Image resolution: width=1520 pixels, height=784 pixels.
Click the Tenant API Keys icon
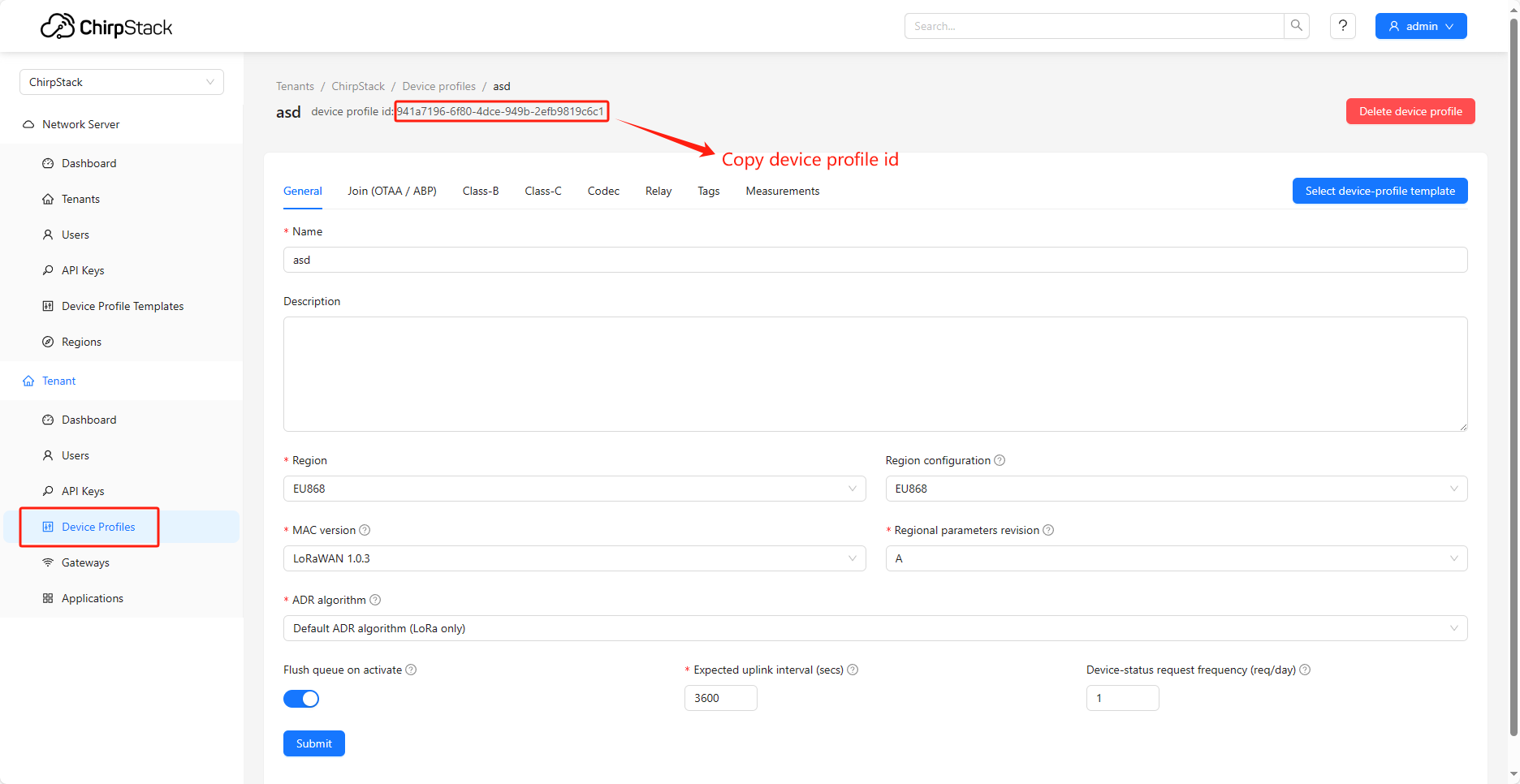point(48,491)
